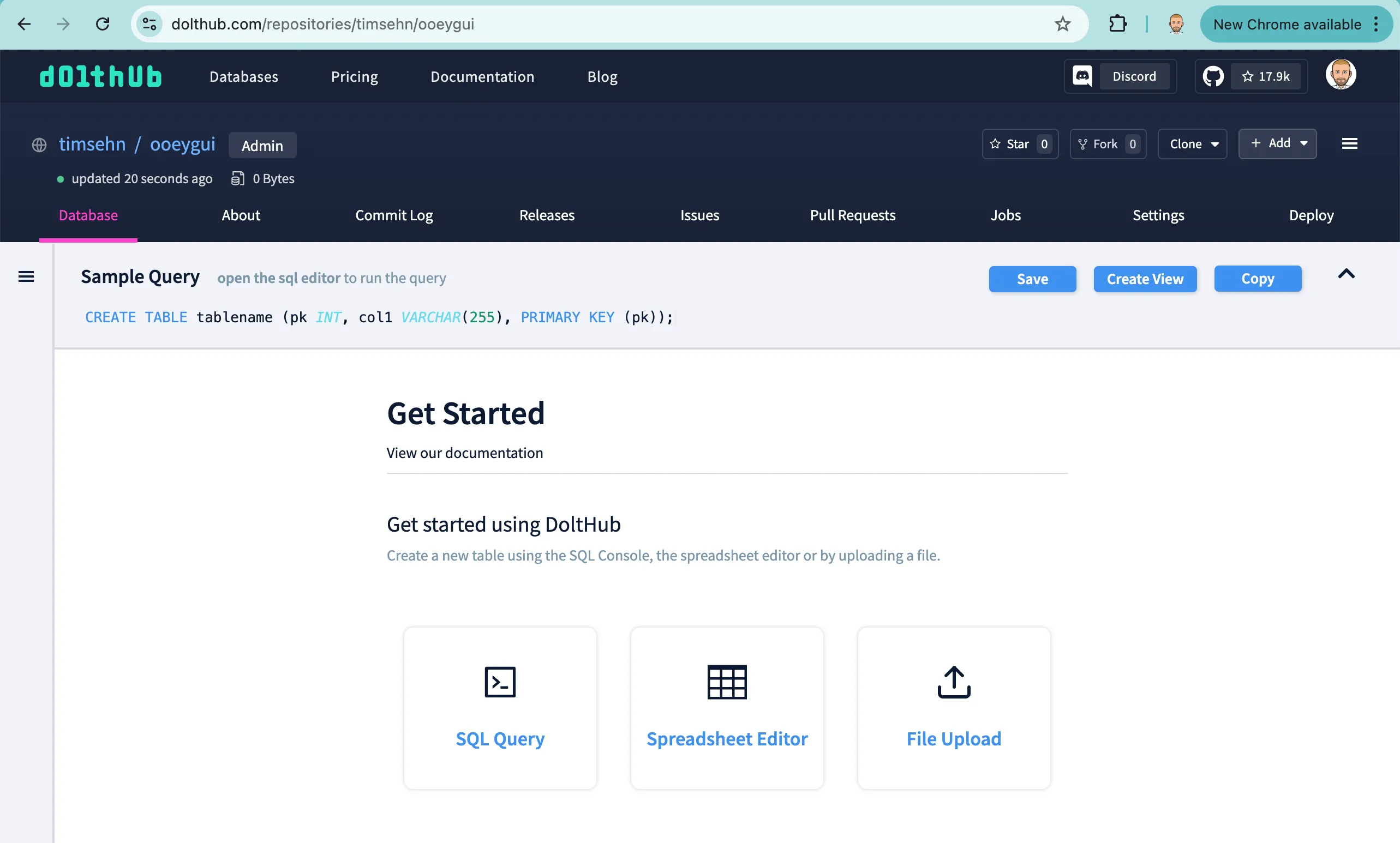Open the query panel sidebar hamburger menu

(26, 276)
